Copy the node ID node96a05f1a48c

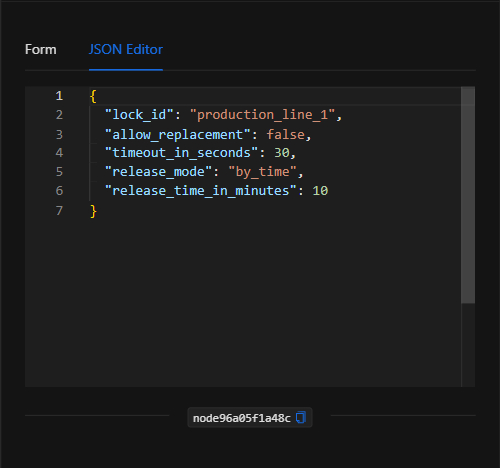301,417
